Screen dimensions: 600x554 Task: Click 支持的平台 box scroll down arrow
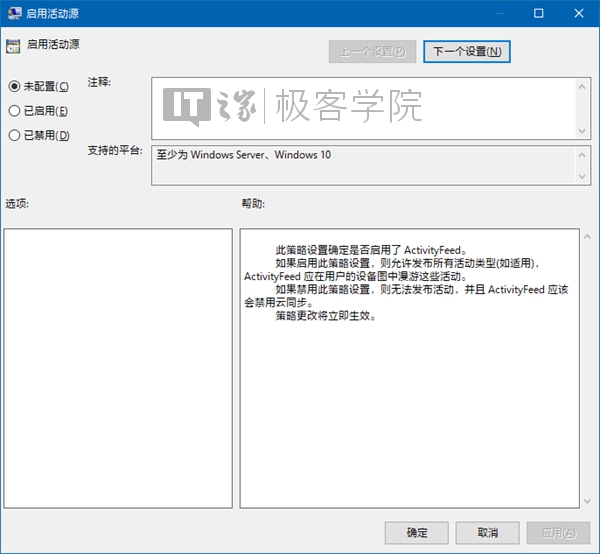pyautogui.click(x=582, y=176)
